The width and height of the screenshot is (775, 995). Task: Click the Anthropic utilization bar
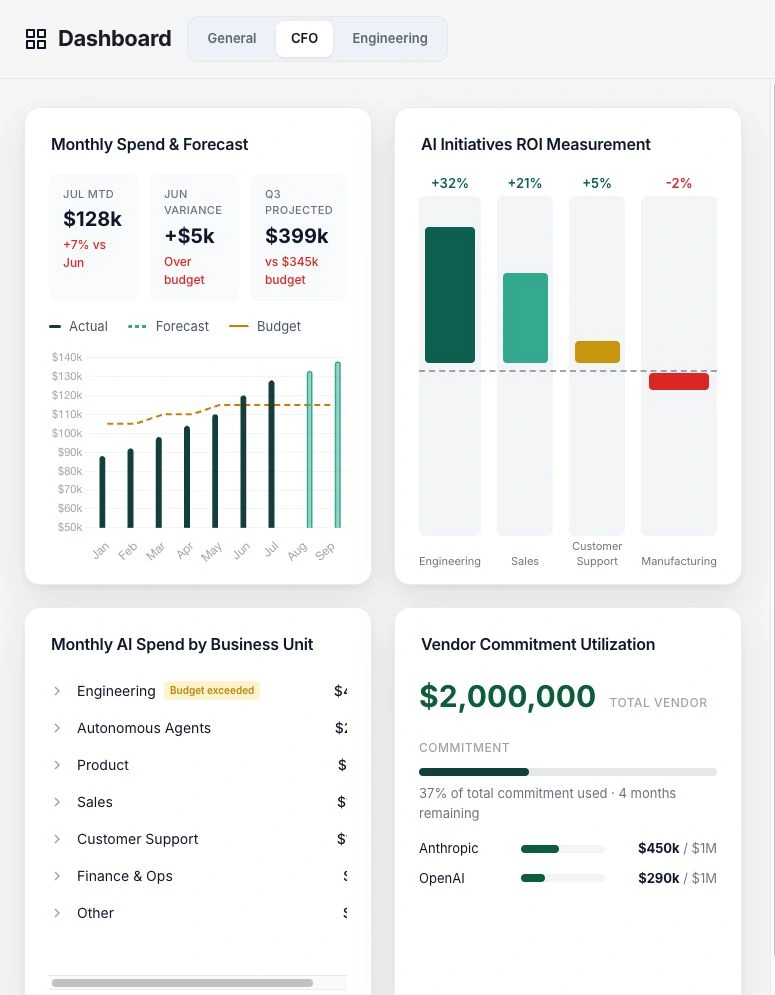point(562,849)
